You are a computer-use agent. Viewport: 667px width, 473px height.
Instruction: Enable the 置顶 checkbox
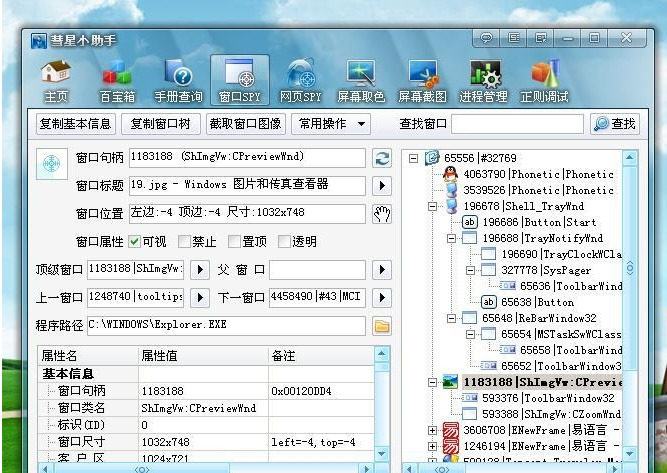(x=234, y=242)
